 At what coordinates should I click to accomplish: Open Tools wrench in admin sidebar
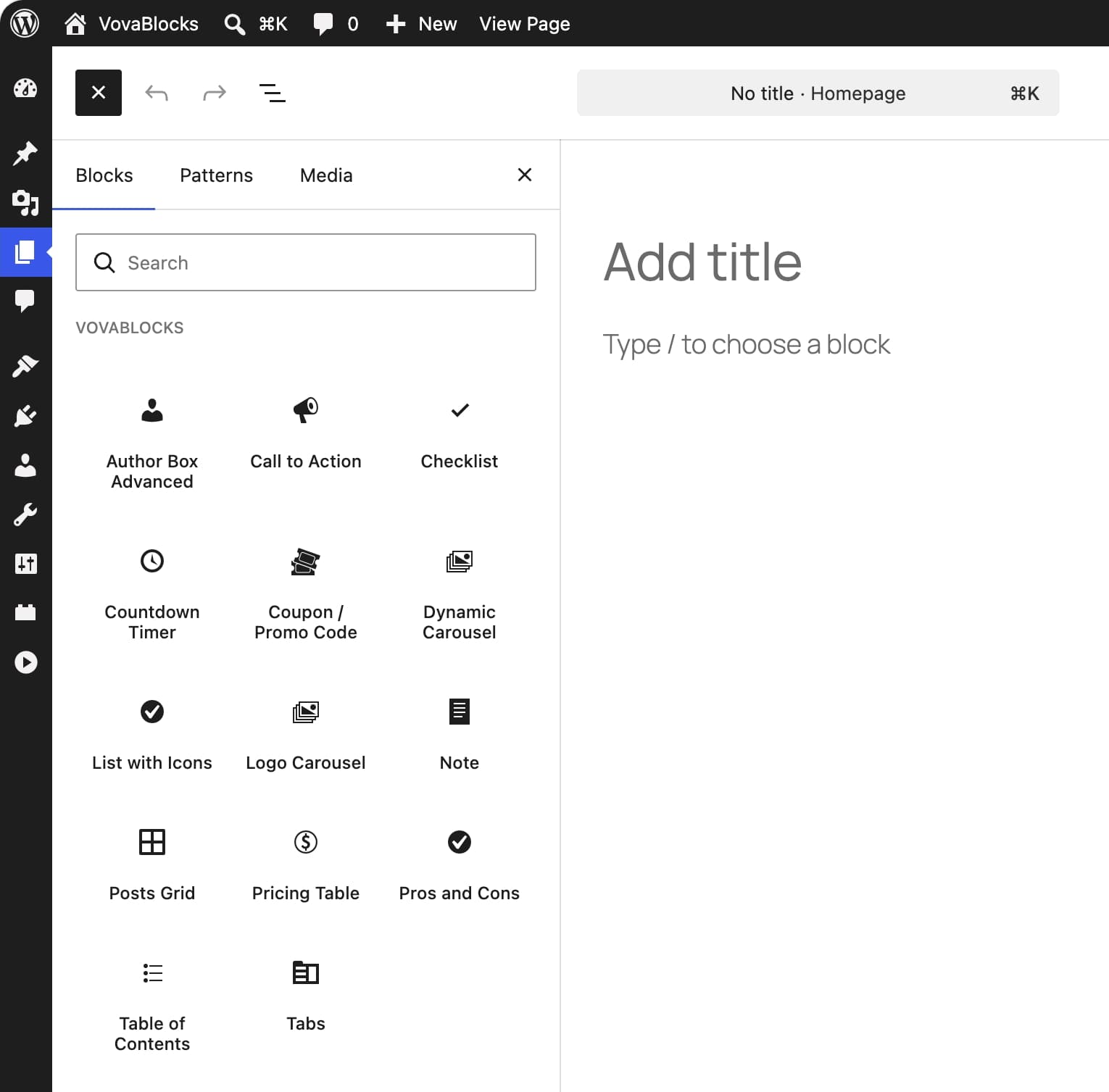[x=25, y=514]
